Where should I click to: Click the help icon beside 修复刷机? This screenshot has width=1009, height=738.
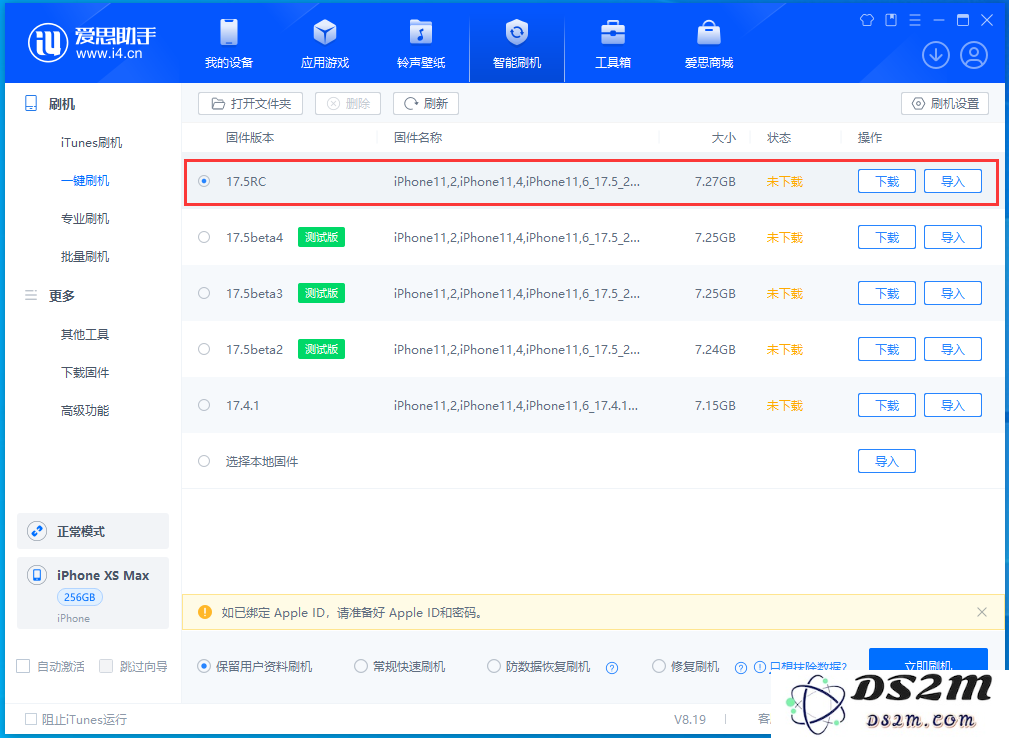pyautogui.click(x=741, y=668)
